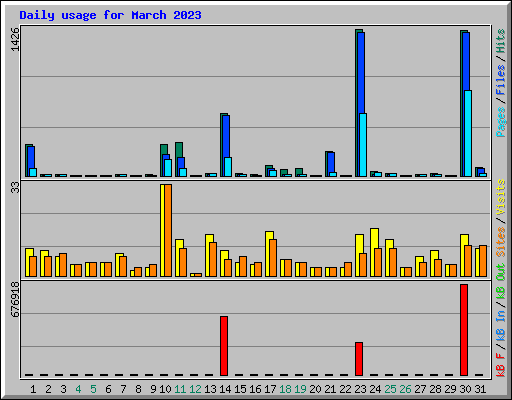Click the tall blue files bar for day 23

point(361,73)
